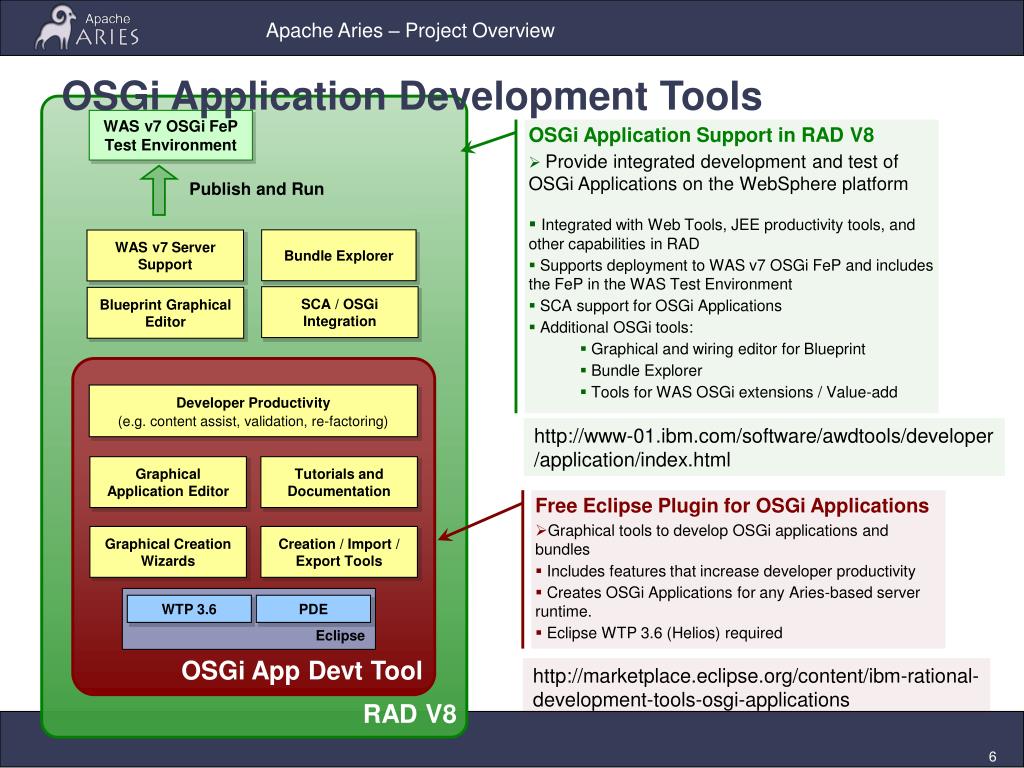Click the sub-bullet Bundle Explorer
This screenshot has width=1024, height=768.
[641, 370]
